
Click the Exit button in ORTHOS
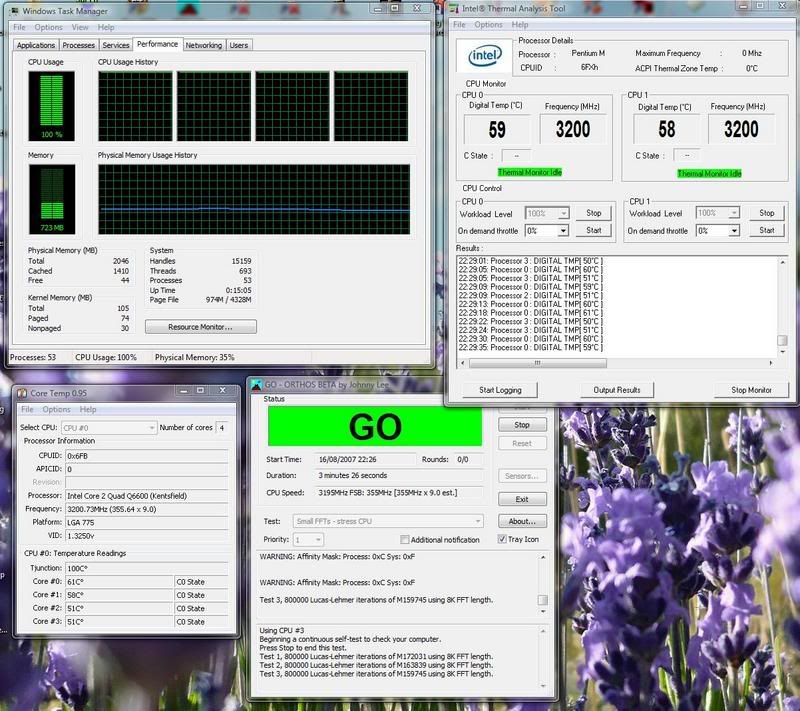[x=522, y=499]
